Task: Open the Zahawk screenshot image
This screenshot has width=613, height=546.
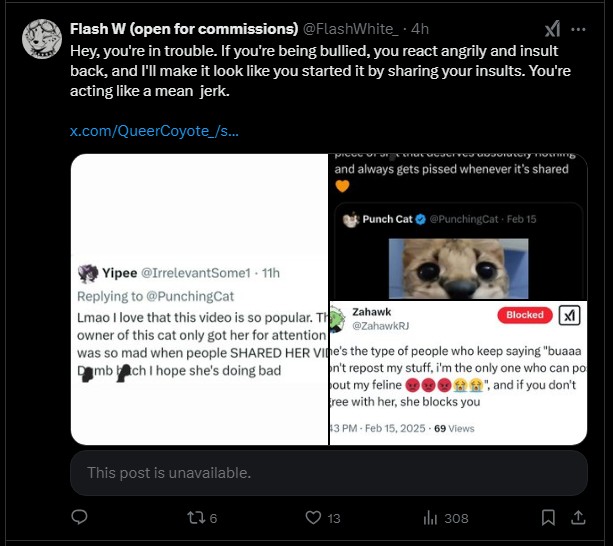Action: 458,372
